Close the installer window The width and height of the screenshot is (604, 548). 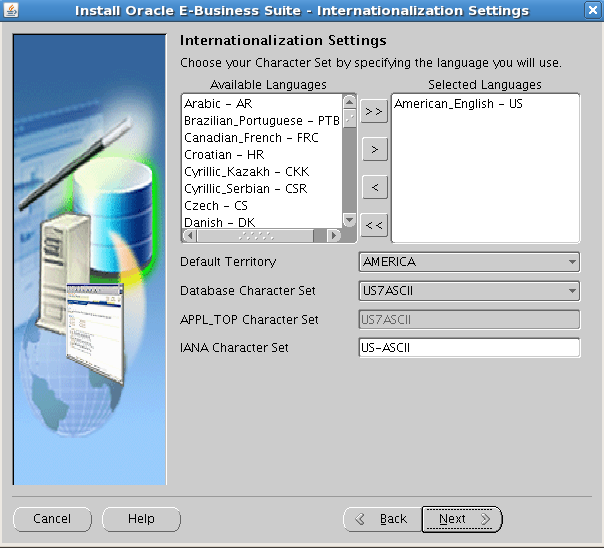pos(592,10)
